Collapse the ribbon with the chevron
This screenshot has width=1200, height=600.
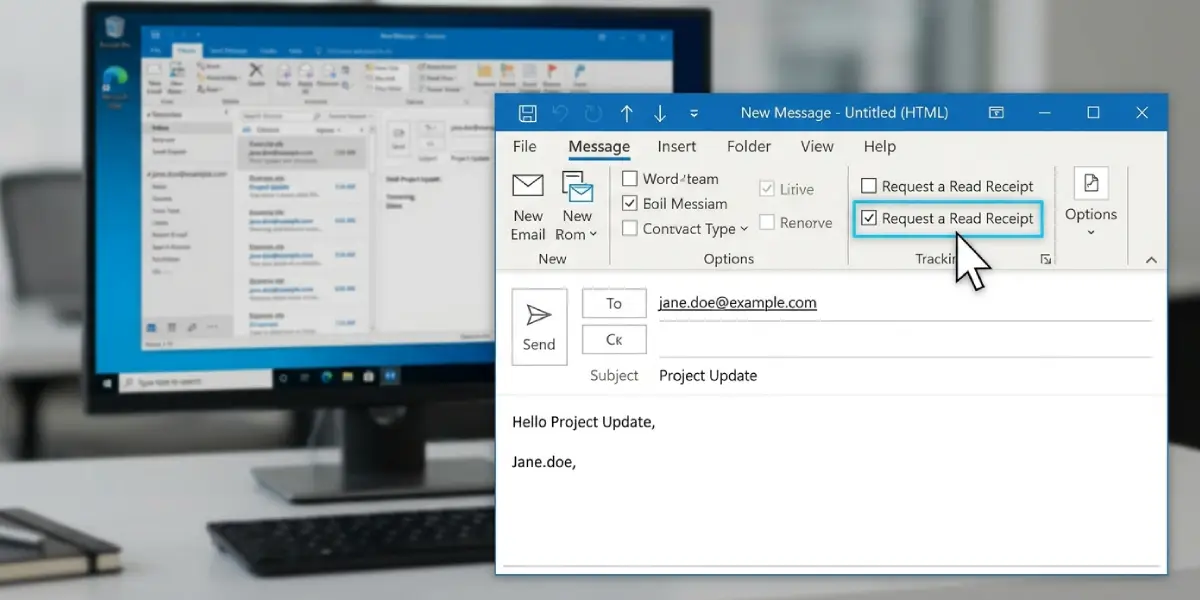tap(1150, 259)
